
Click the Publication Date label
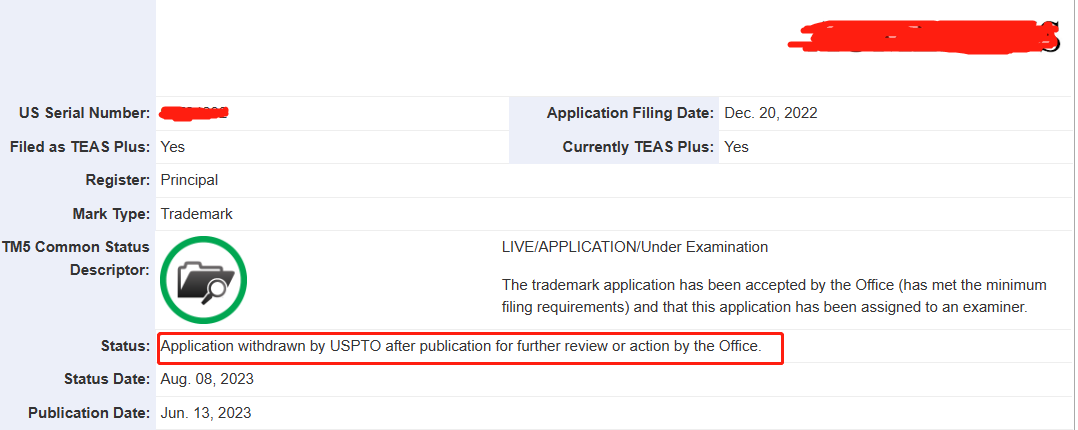[89, 413]
